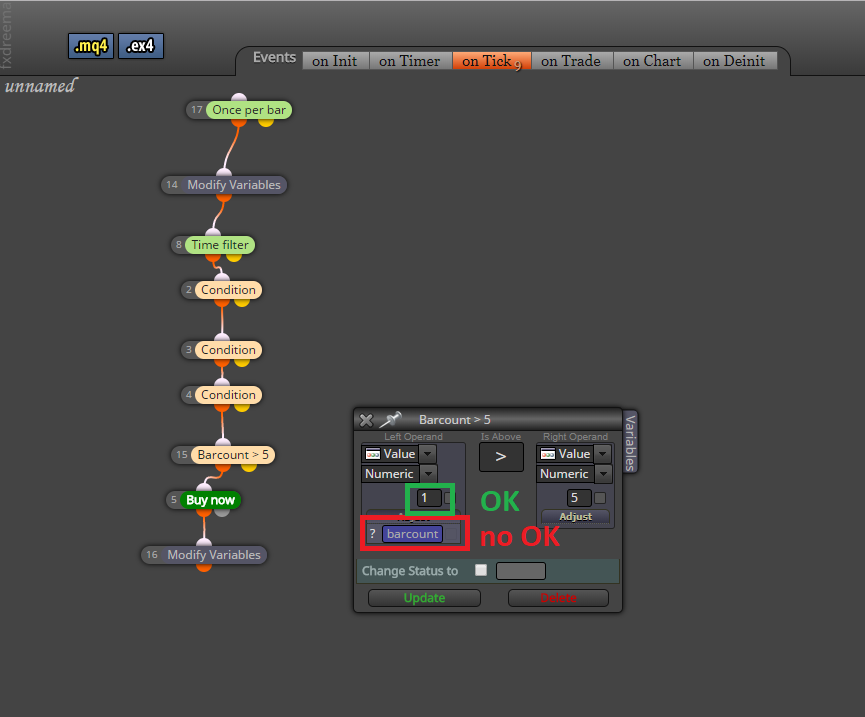Toggle the checkbox beside left operand value 1
Image resolution: width=865 pixels, height=717 pixels.
[448, 498]
